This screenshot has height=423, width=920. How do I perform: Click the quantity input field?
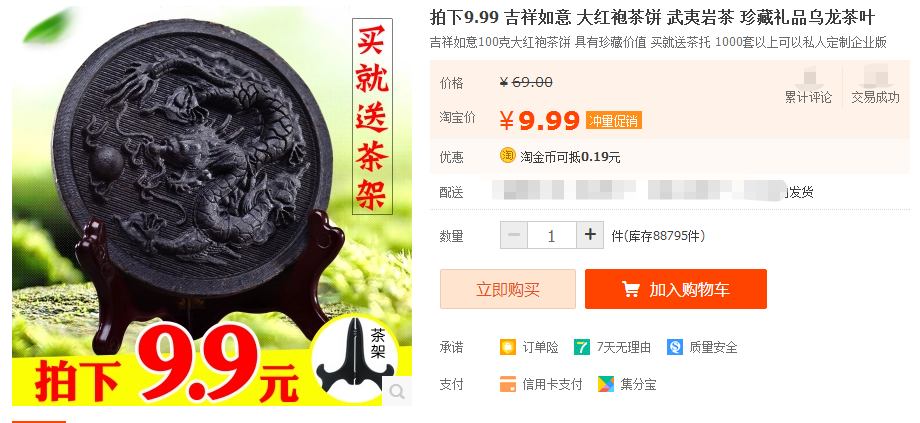point(552,235)
